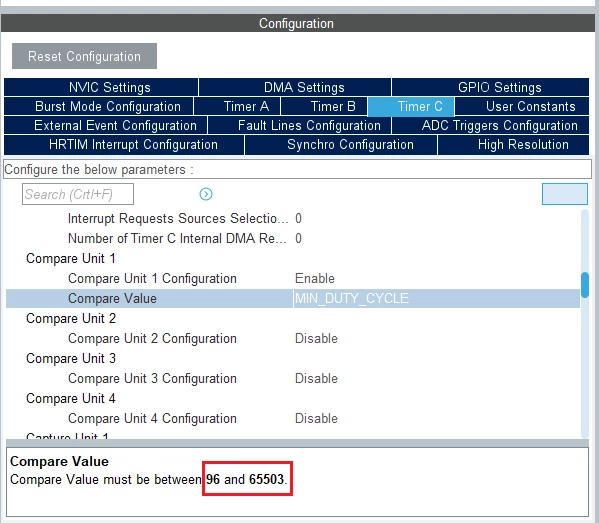
Task: Switch to DMA Settings tab
Action: pyautogui.click(x=295, y=87)
